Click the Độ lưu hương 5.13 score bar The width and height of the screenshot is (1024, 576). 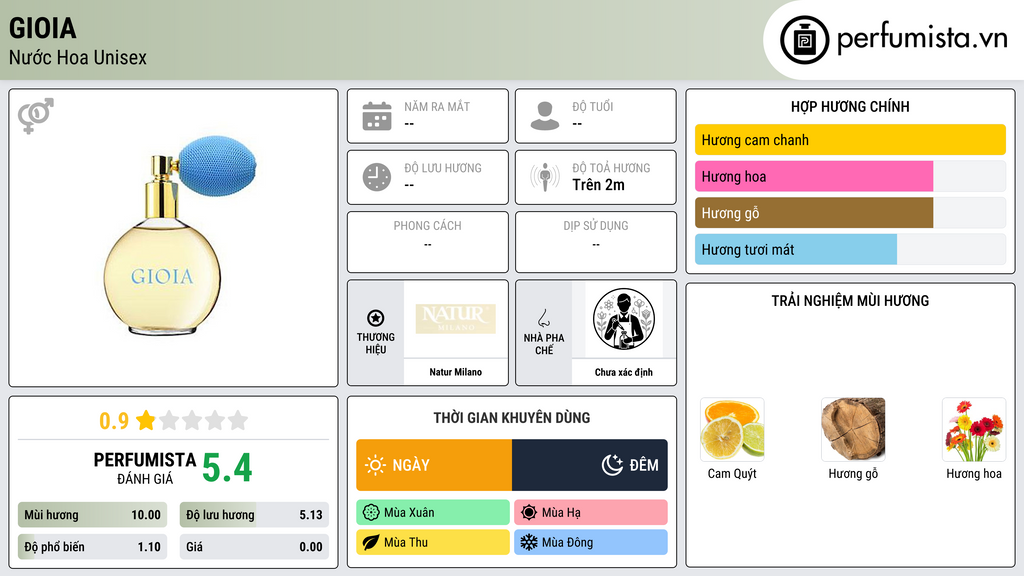coord(254,515)
